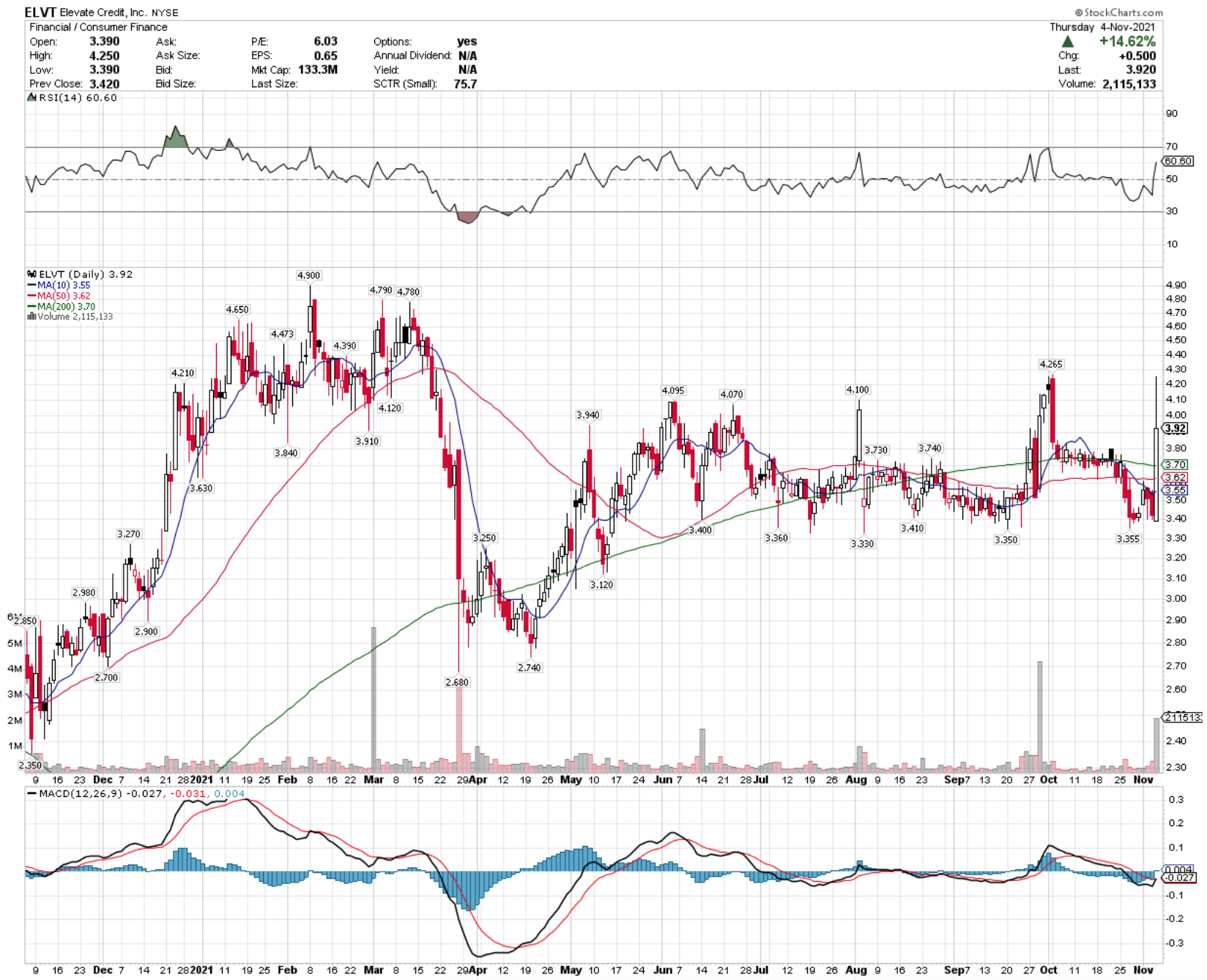
Task: Click the RSI(14) indicator icon
Action: [x=32, y=97]
